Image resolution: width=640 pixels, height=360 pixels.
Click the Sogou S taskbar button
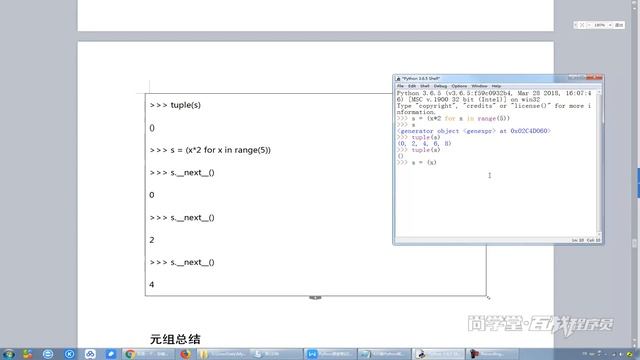pyautogui.click(x=276, y=354)
